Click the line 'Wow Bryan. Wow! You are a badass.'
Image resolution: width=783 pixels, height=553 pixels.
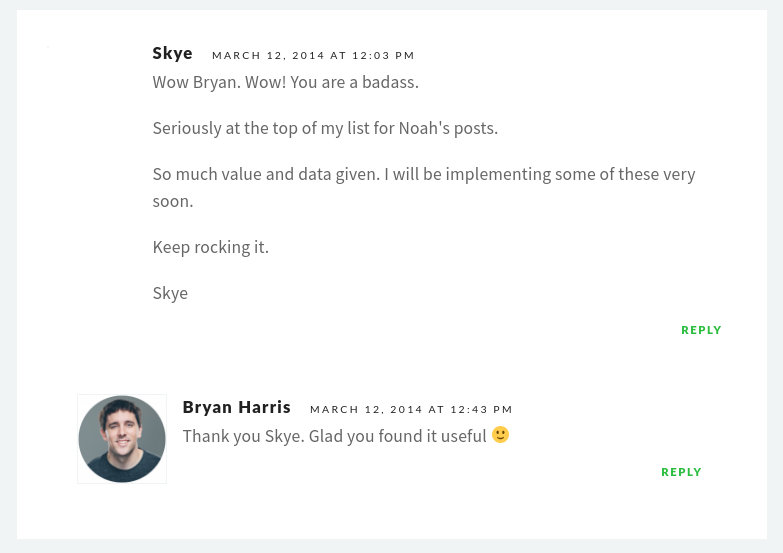pos(286,82)
